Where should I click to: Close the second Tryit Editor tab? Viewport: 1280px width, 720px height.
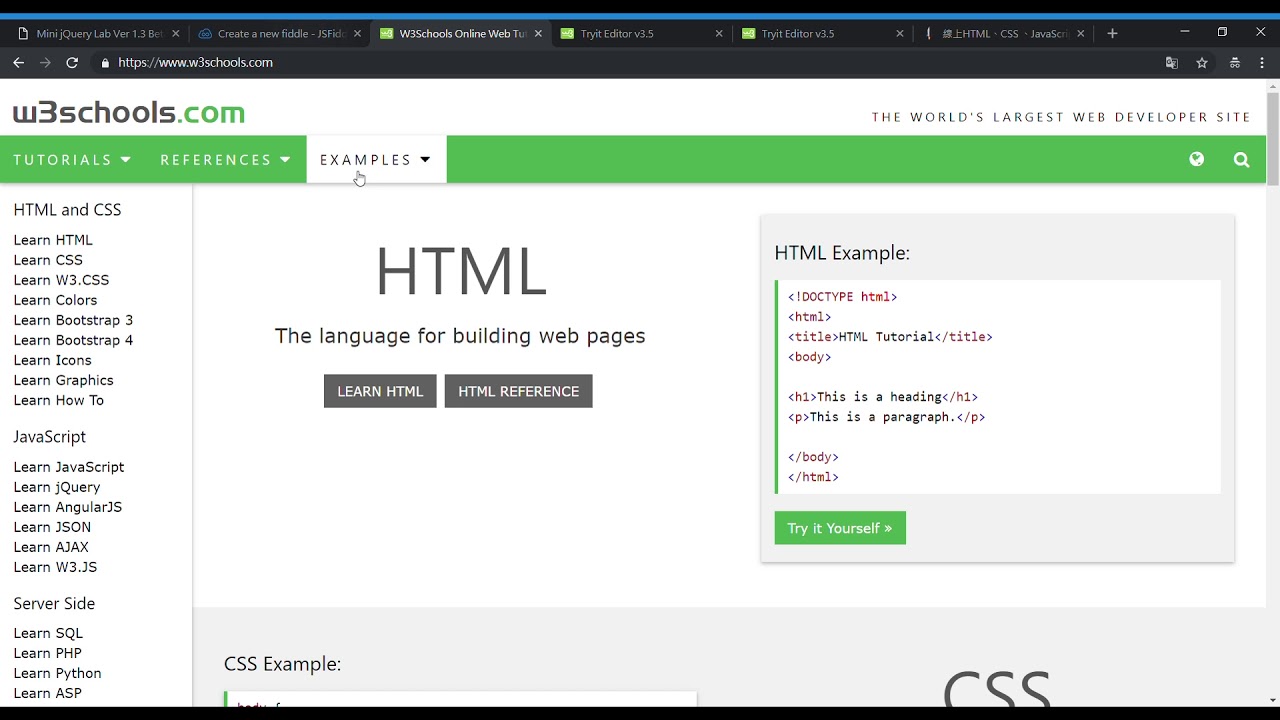[x=900, y=33]
